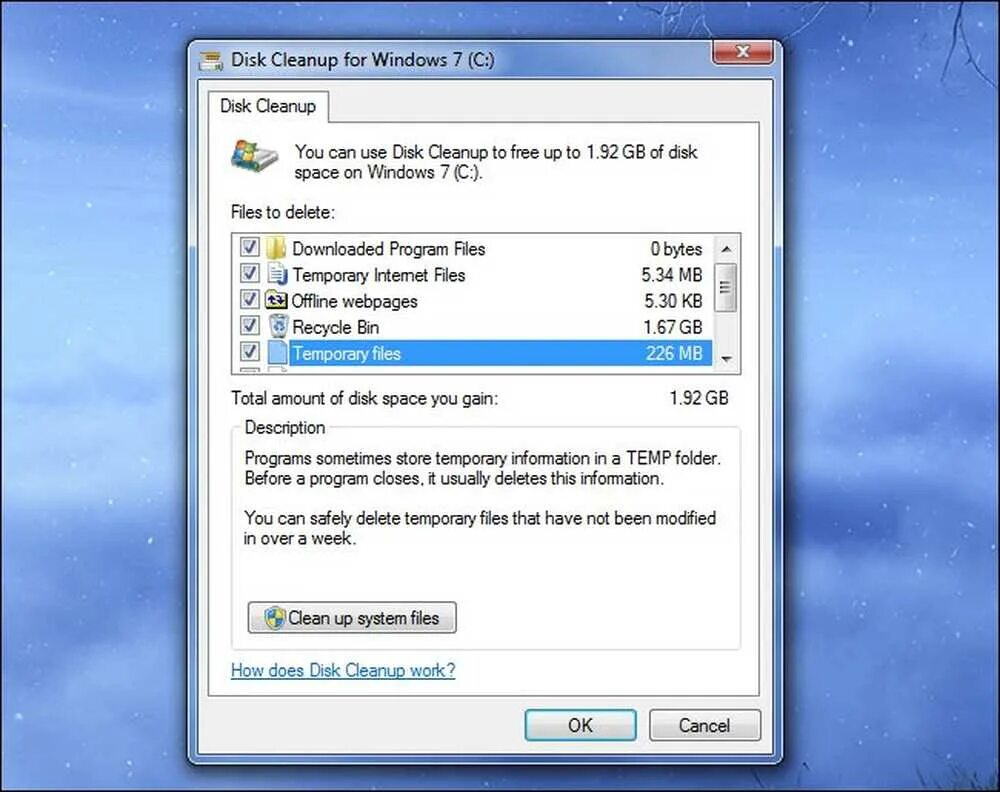
Task: Click the 5.30 KB size value
Action: (673, 301)
